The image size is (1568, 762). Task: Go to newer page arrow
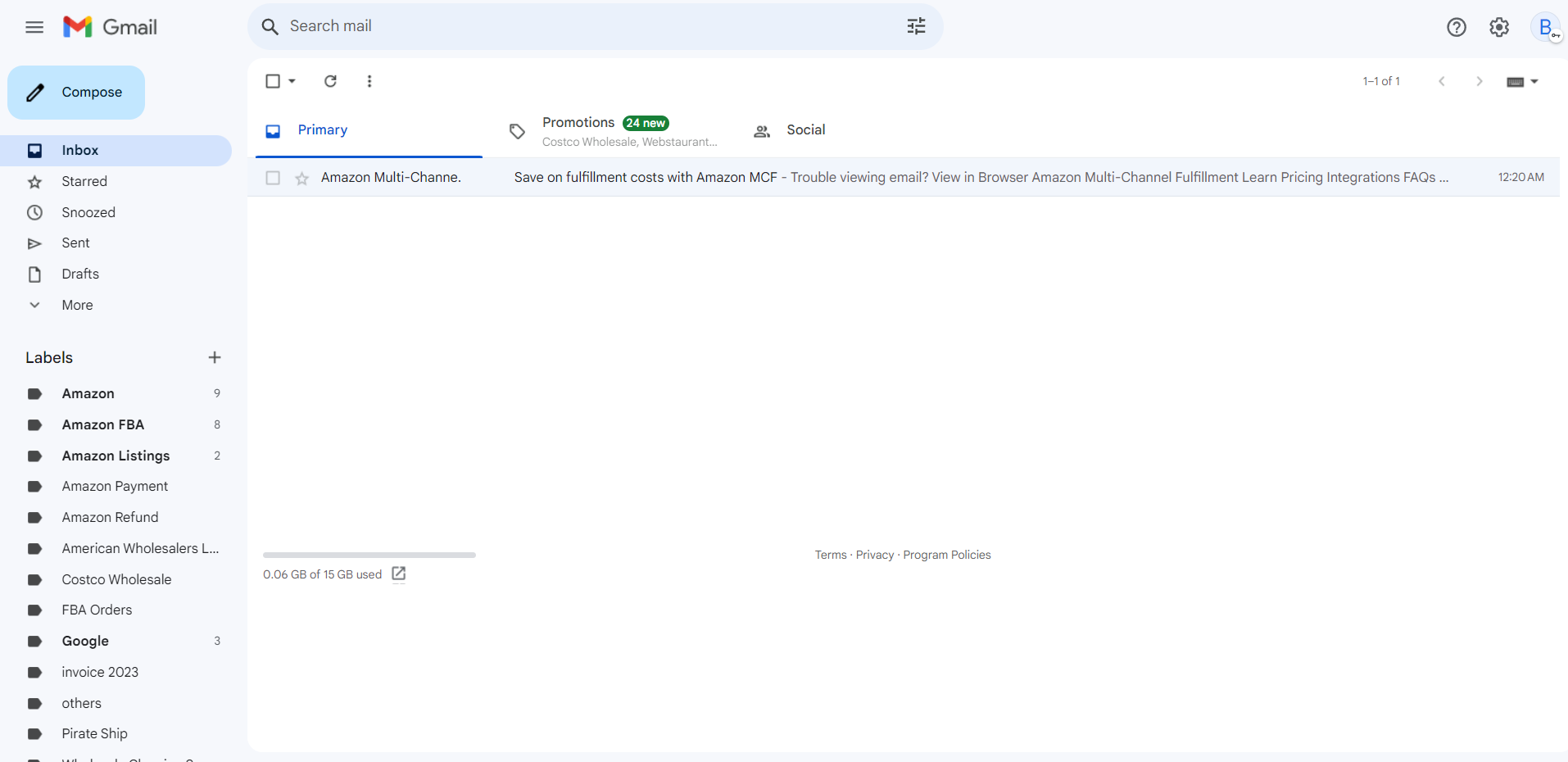coord(1442,81)
